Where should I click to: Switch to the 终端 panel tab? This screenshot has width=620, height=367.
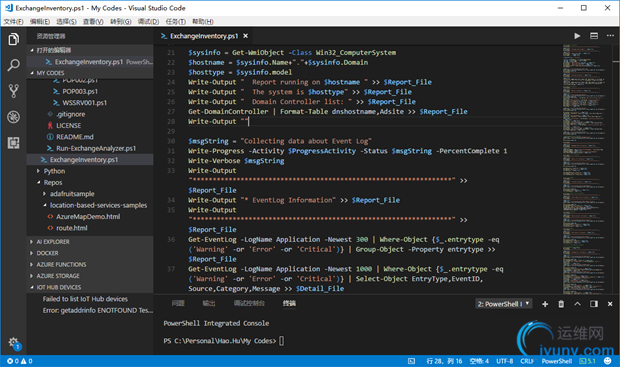pyautogui.click(x=289, y=303)
